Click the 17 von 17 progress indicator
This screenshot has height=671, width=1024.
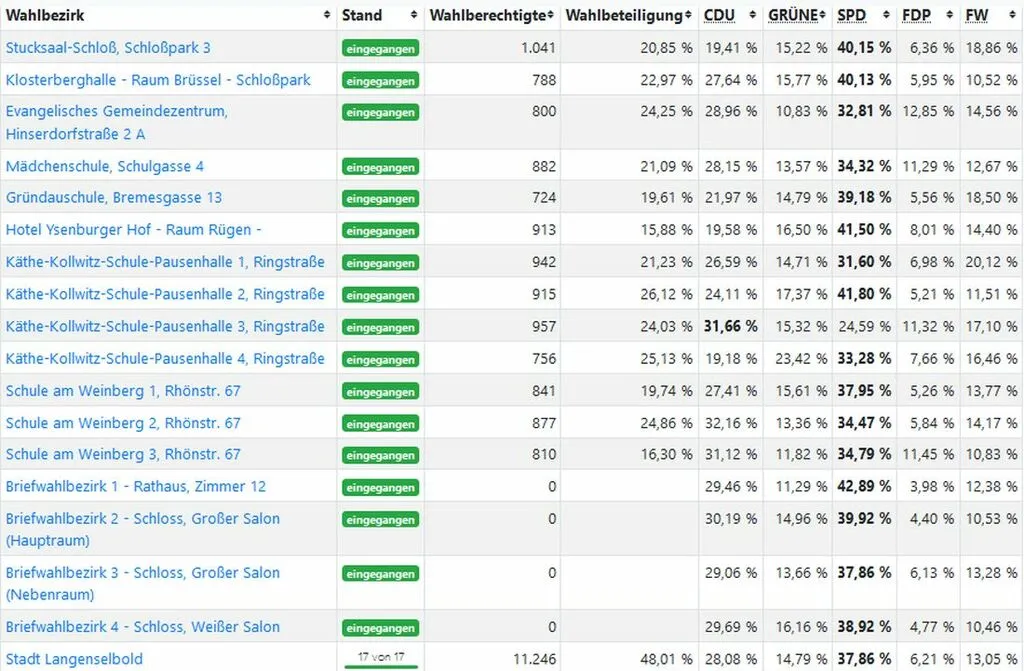tap(381, 659)
